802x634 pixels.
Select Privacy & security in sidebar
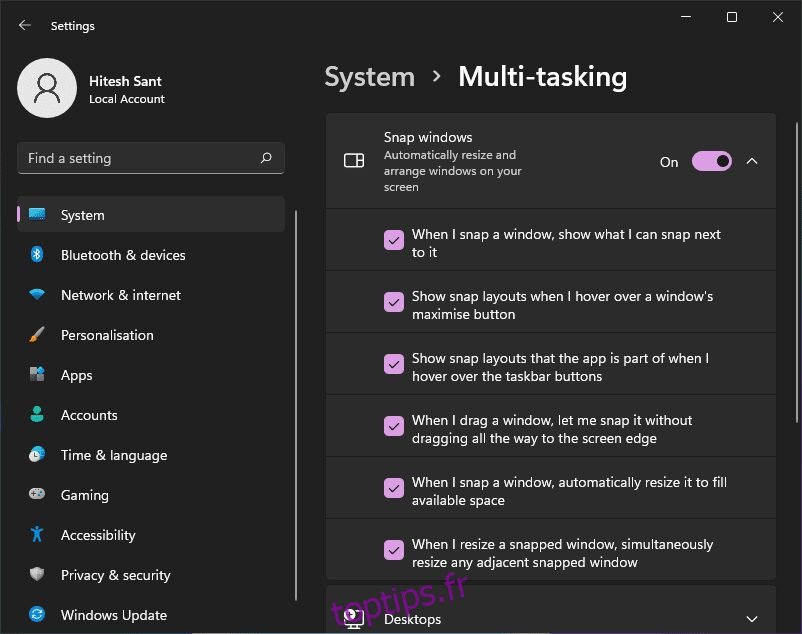click(x=115, y=575)
